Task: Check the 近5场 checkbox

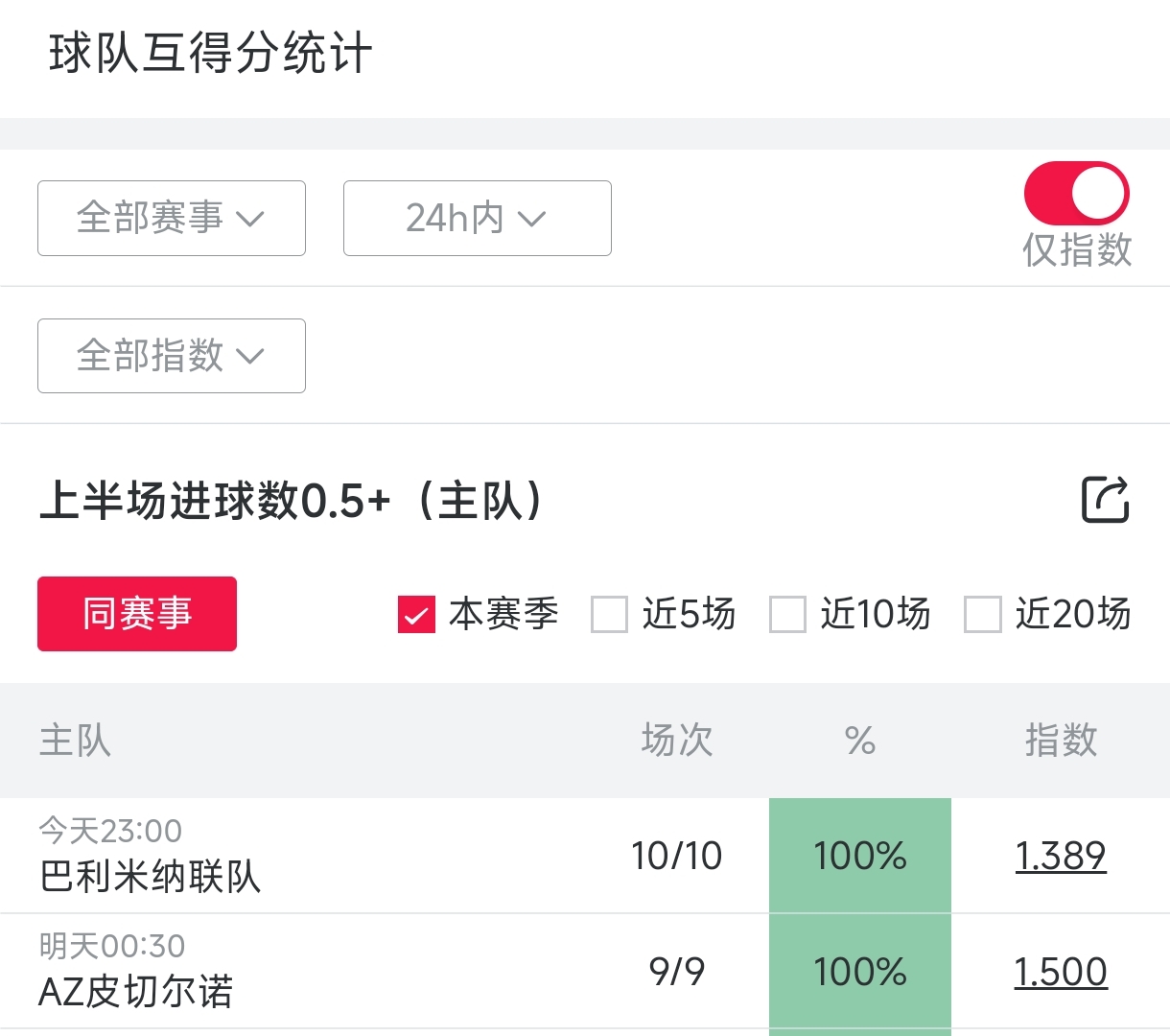Action: pyautogui.click(x=609, y=615)
